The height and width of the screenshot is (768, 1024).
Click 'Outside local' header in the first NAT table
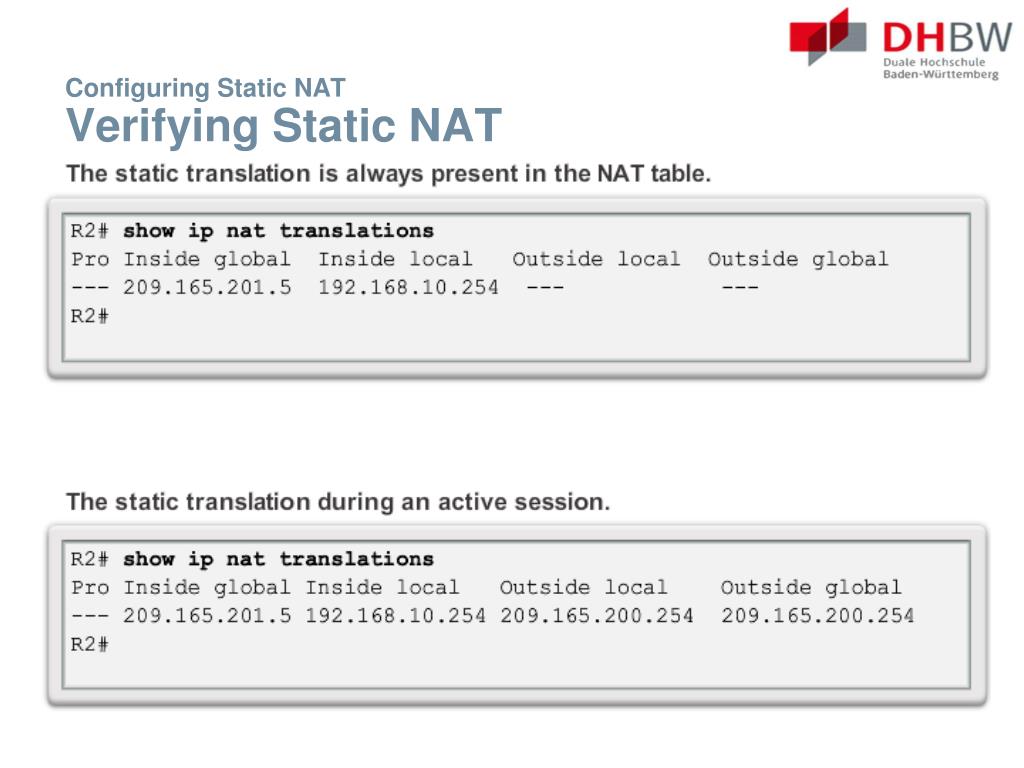coord(596,259)
